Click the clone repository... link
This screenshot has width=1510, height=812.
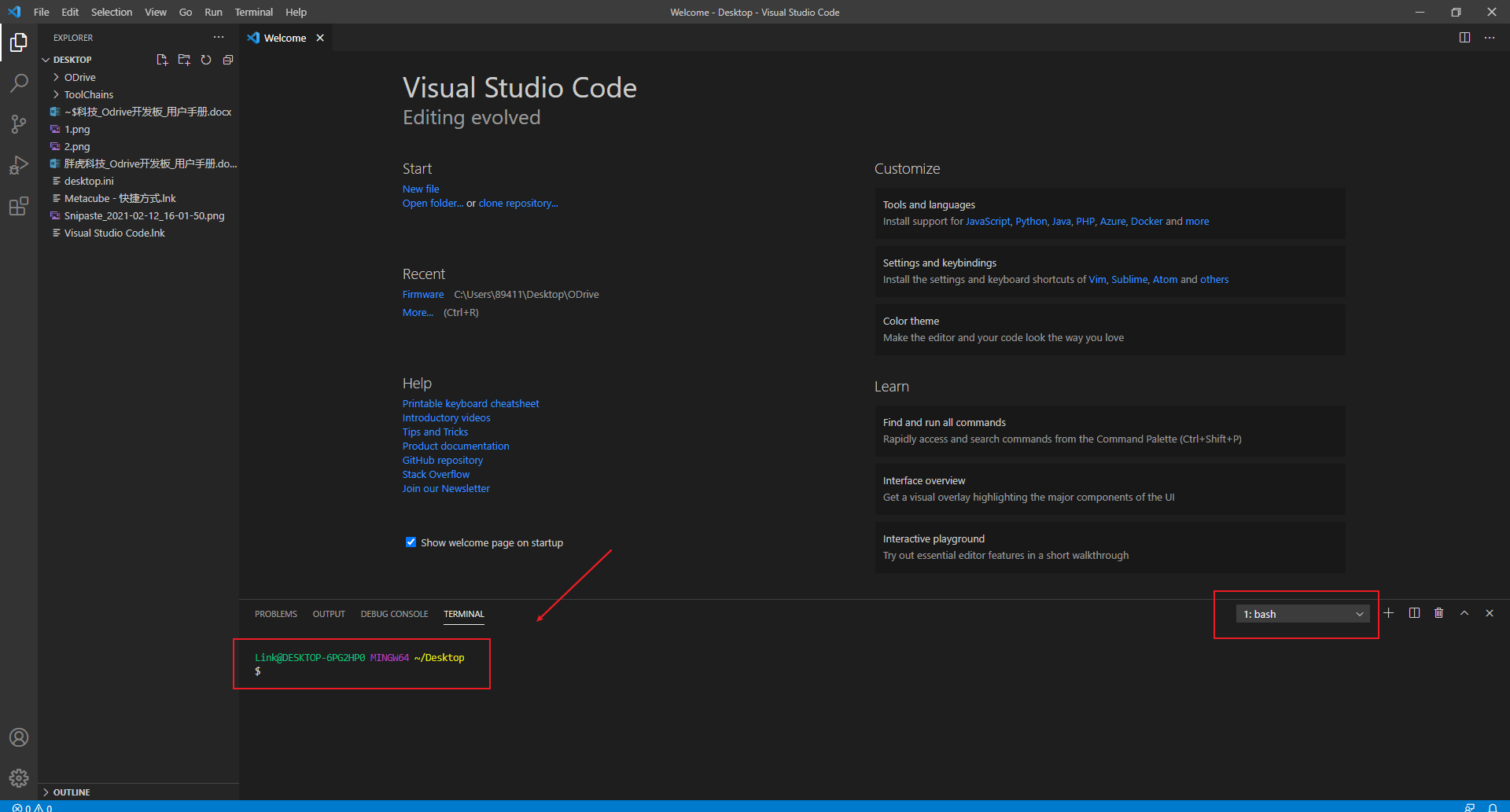point(518,204)
